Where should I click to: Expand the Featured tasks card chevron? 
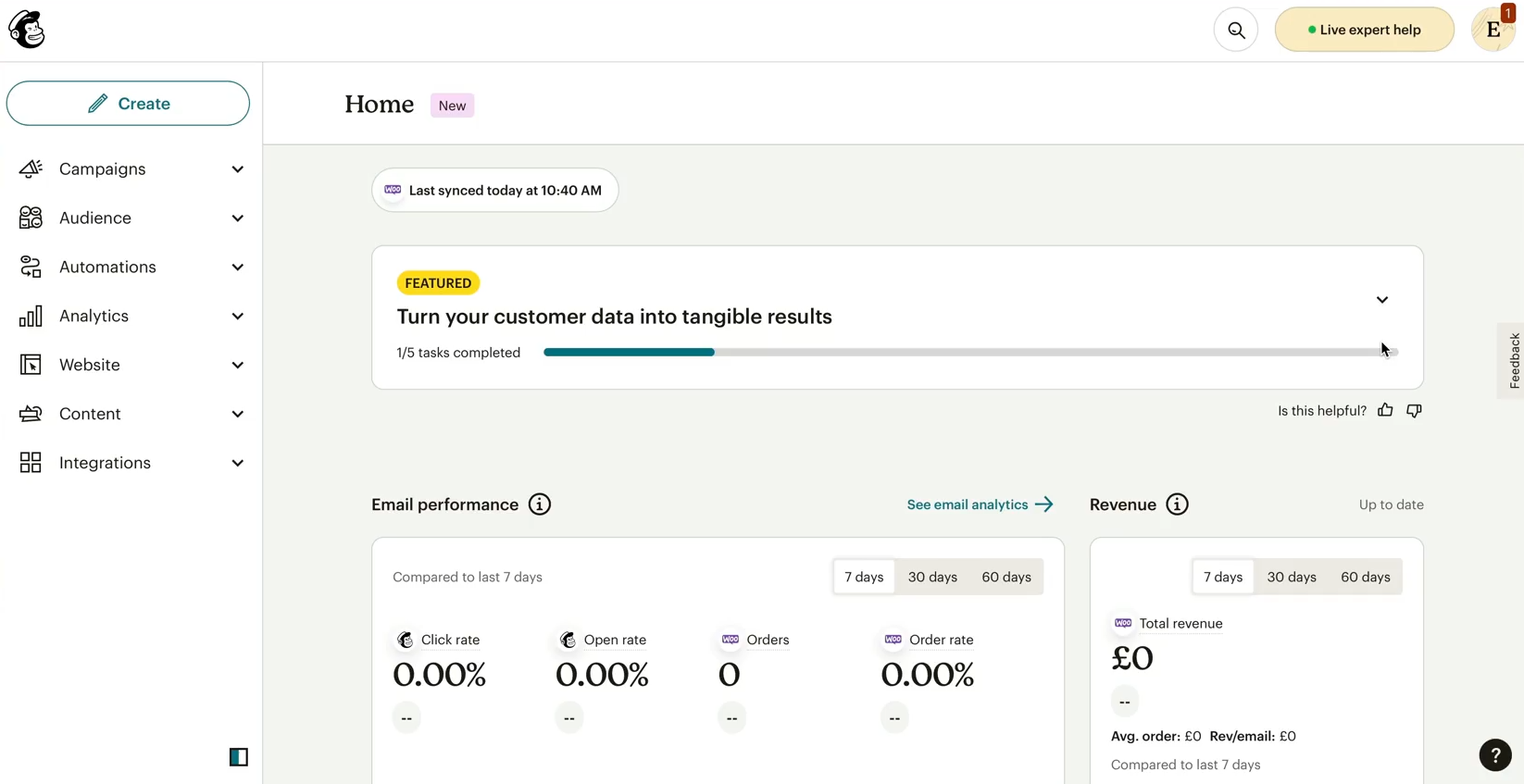(1382, 300)
